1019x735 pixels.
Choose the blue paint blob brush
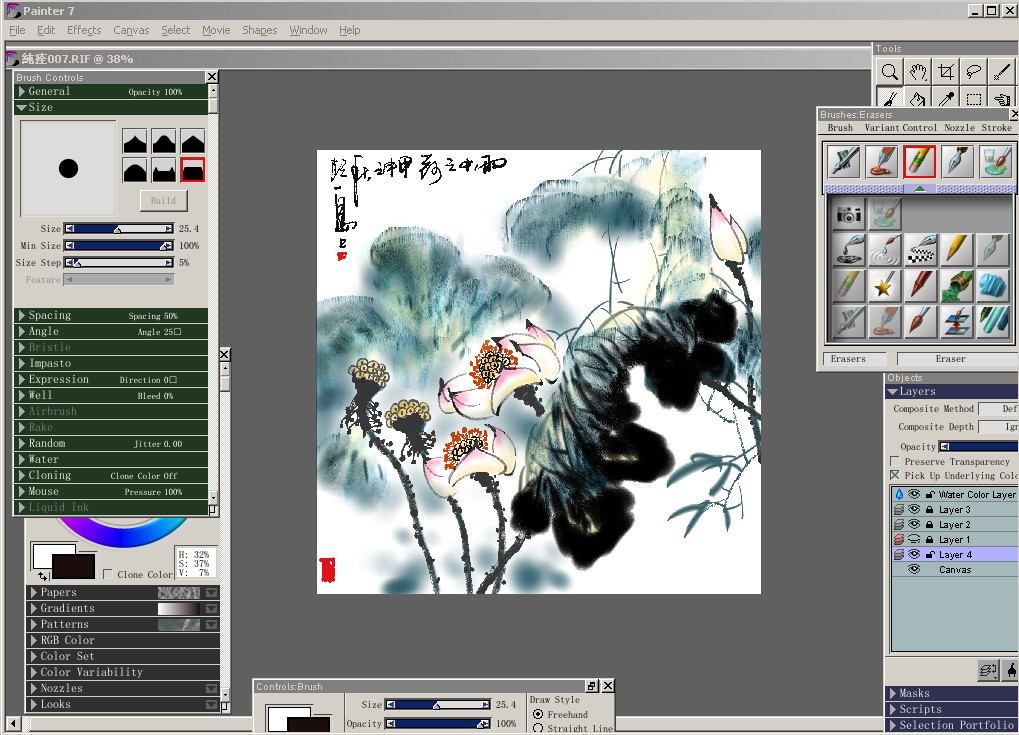(991, 286)
